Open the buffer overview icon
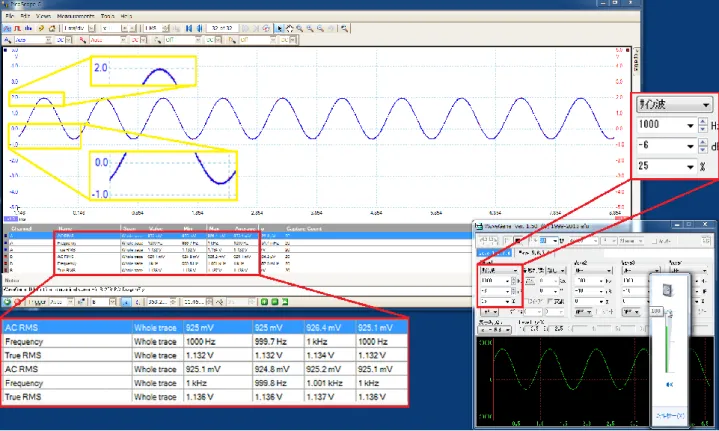Viewport: 719px width, 431px height. click(266, 28)
